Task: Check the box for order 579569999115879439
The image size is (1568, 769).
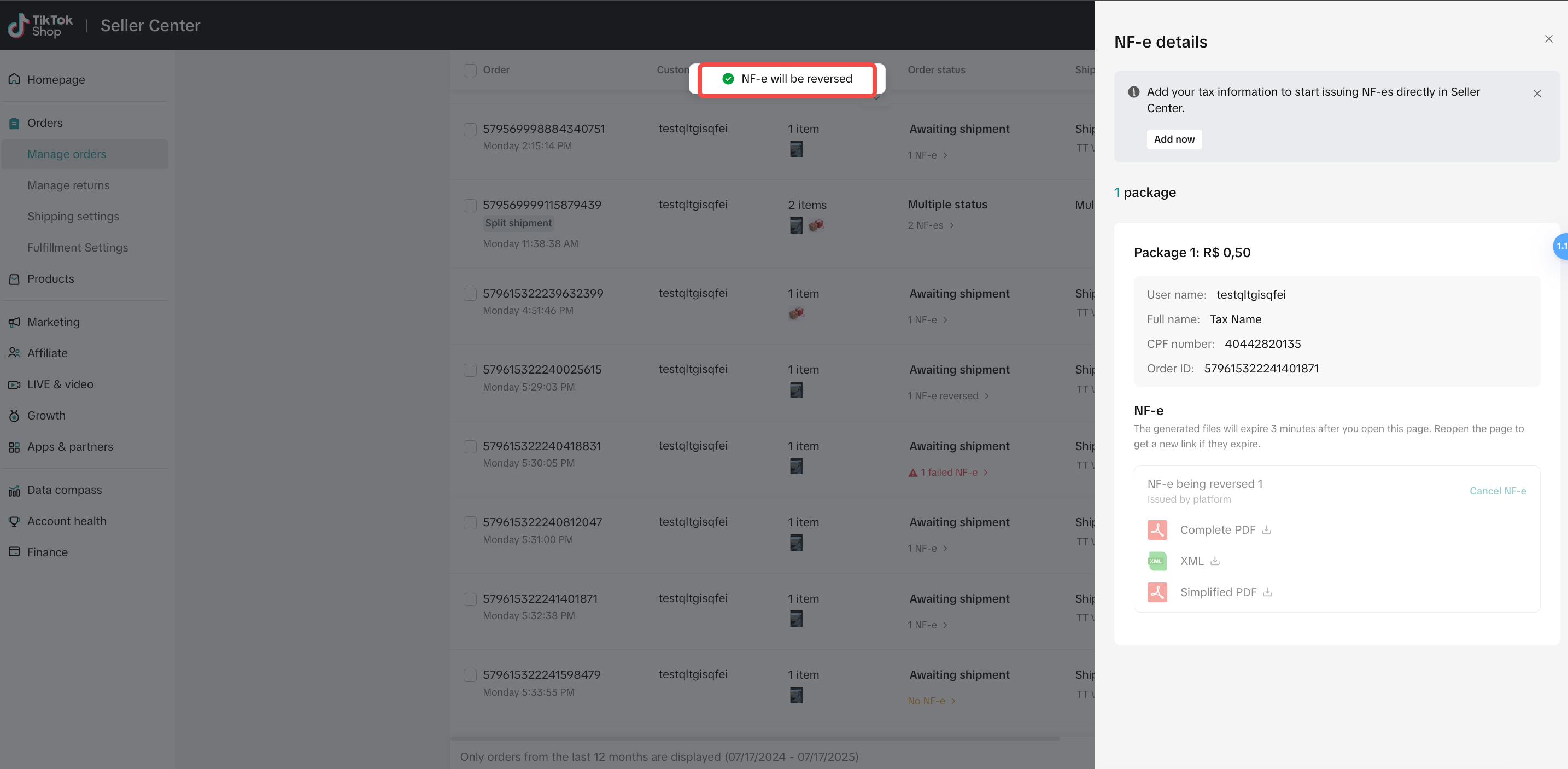Action: pos(470,205)
